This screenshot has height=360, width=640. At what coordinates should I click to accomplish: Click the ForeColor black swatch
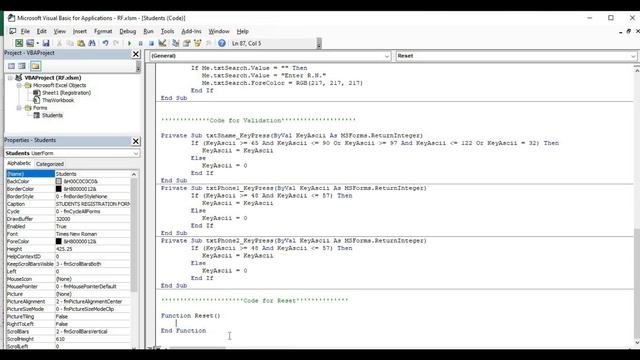59,241
